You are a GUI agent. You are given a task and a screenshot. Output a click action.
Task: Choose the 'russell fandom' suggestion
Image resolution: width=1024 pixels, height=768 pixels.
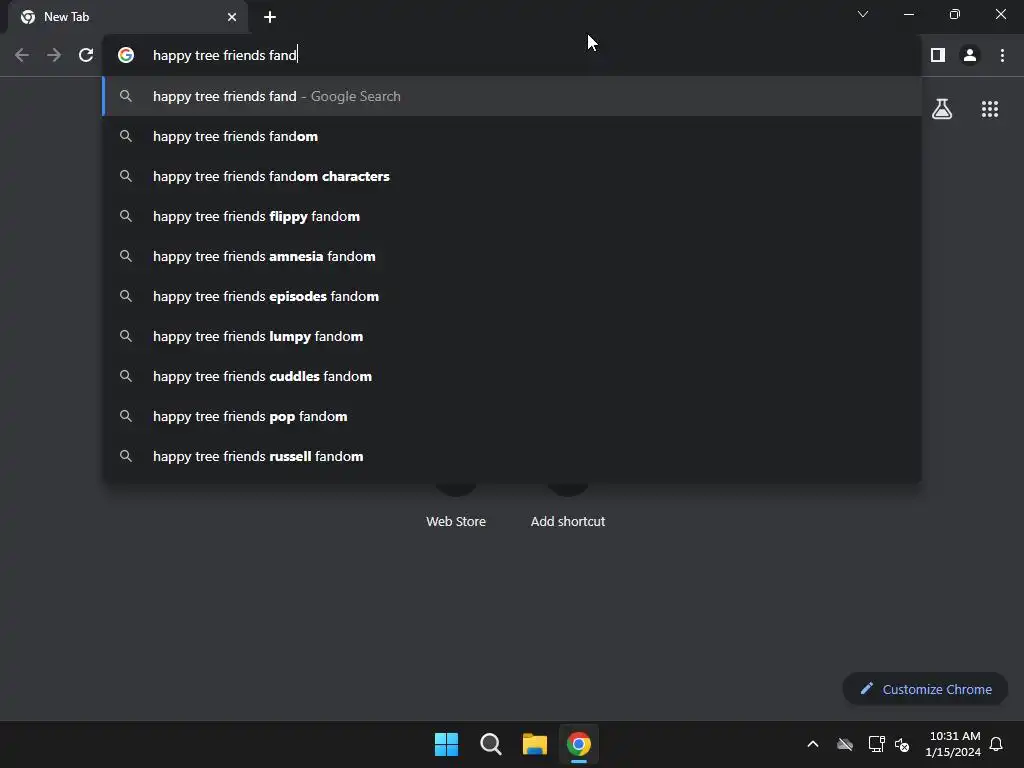click(x=513, y=456)
